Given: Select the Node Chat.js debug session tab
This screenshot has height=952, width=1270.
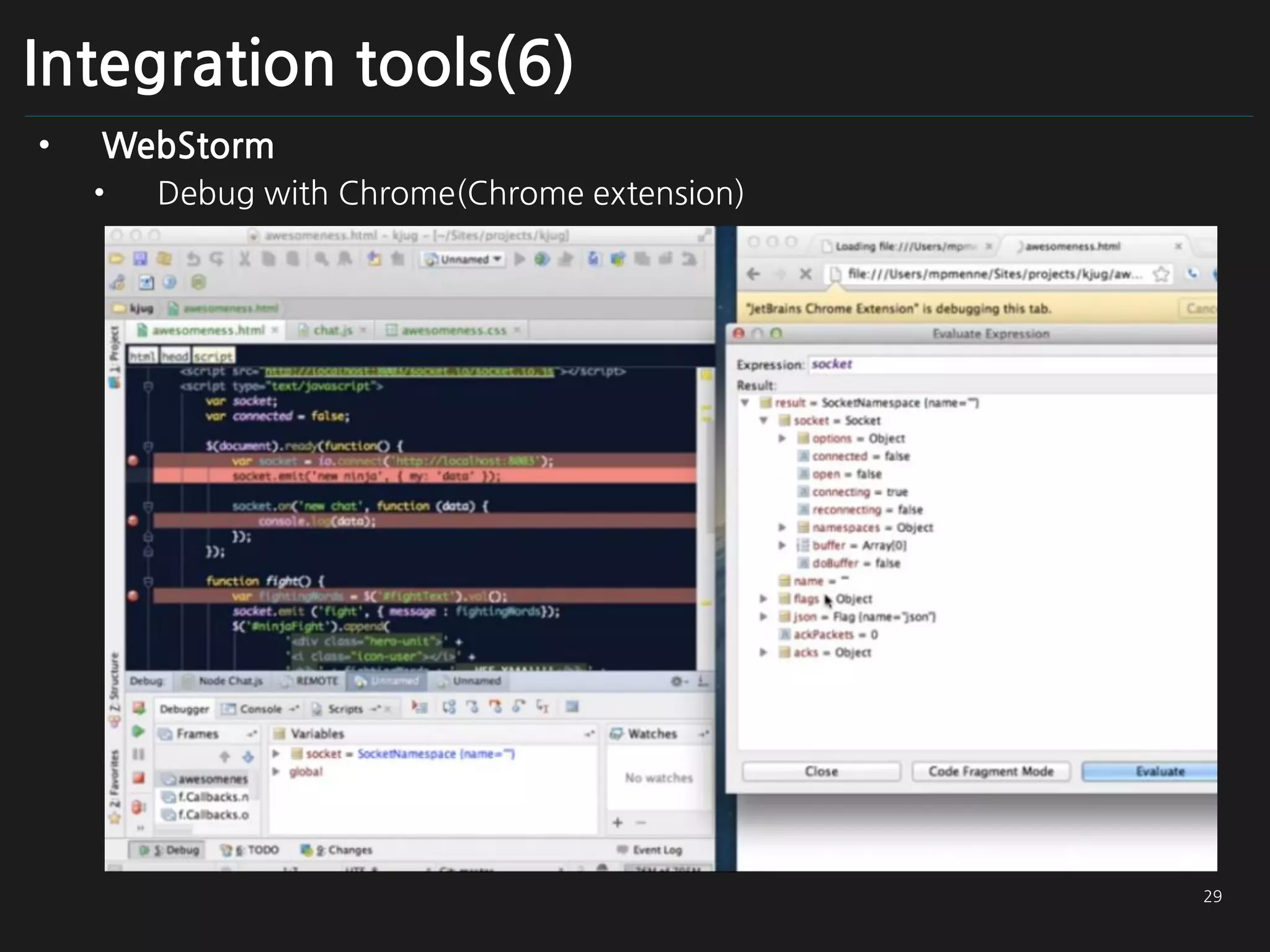Looking at the screenshot, I should click(223, 681).
